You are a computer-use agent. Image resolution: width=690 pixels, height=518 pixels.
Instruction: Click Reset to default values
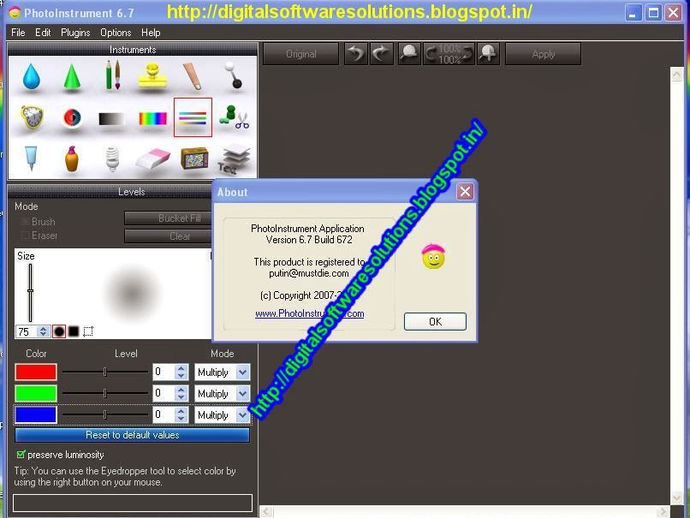point(132,435)
